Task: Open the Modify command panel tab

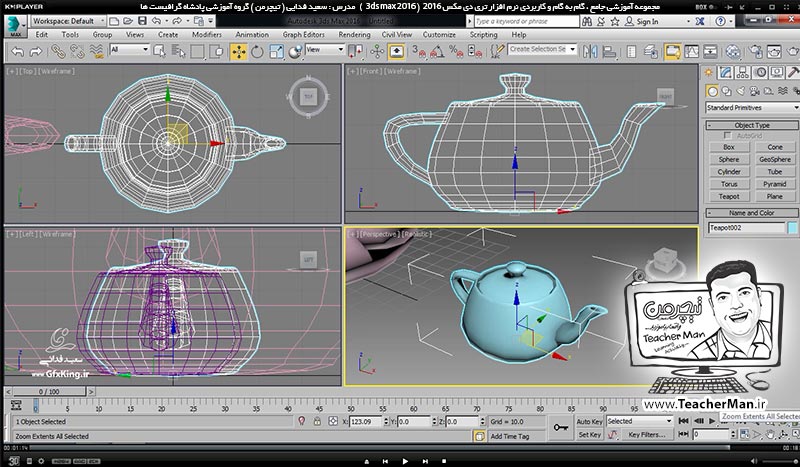Action: (726, 72)
